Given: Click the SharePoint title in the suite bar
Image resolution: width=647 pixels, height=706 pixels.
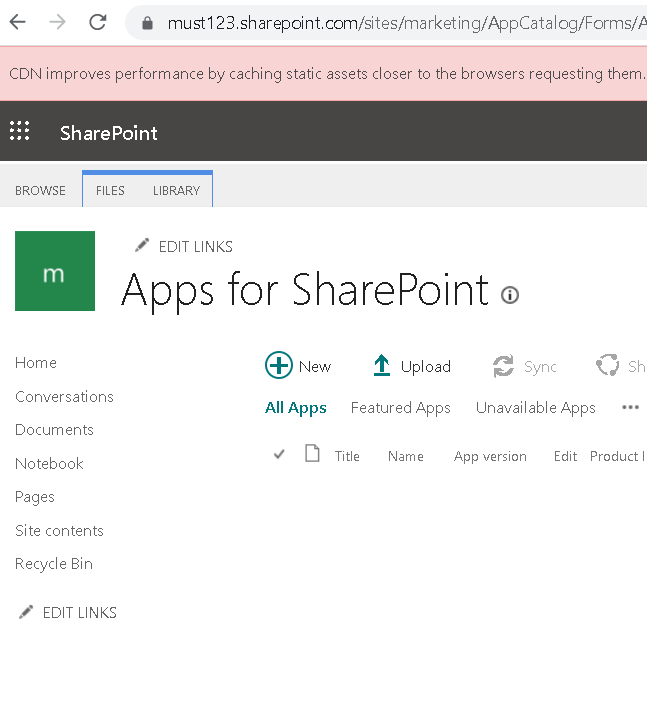Looking at the screenshot, I should [x=109, y=133].
